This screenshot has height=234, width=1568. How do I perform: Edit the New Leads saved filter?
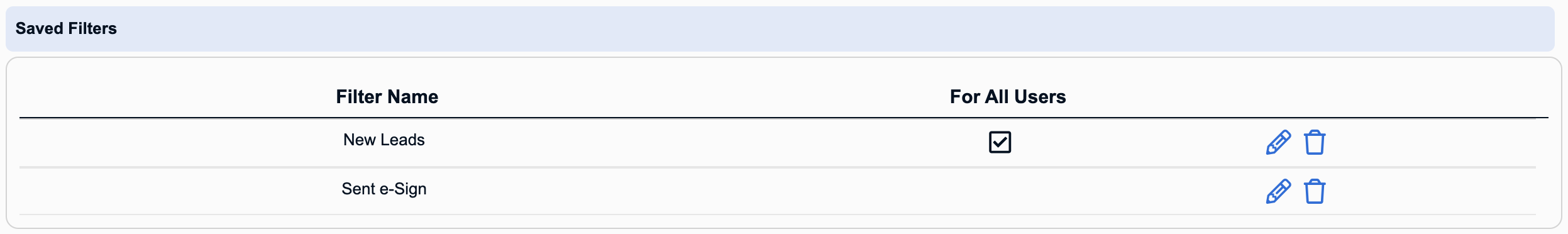(x=1278, y=142)
